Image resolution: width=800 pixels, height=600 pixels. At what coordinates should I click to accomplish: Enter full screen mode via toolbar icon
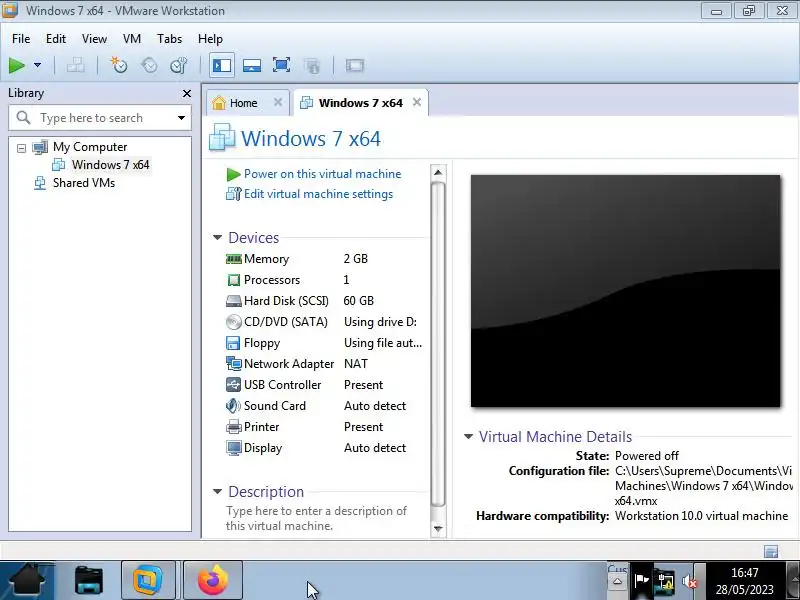[x=282, y=65]
